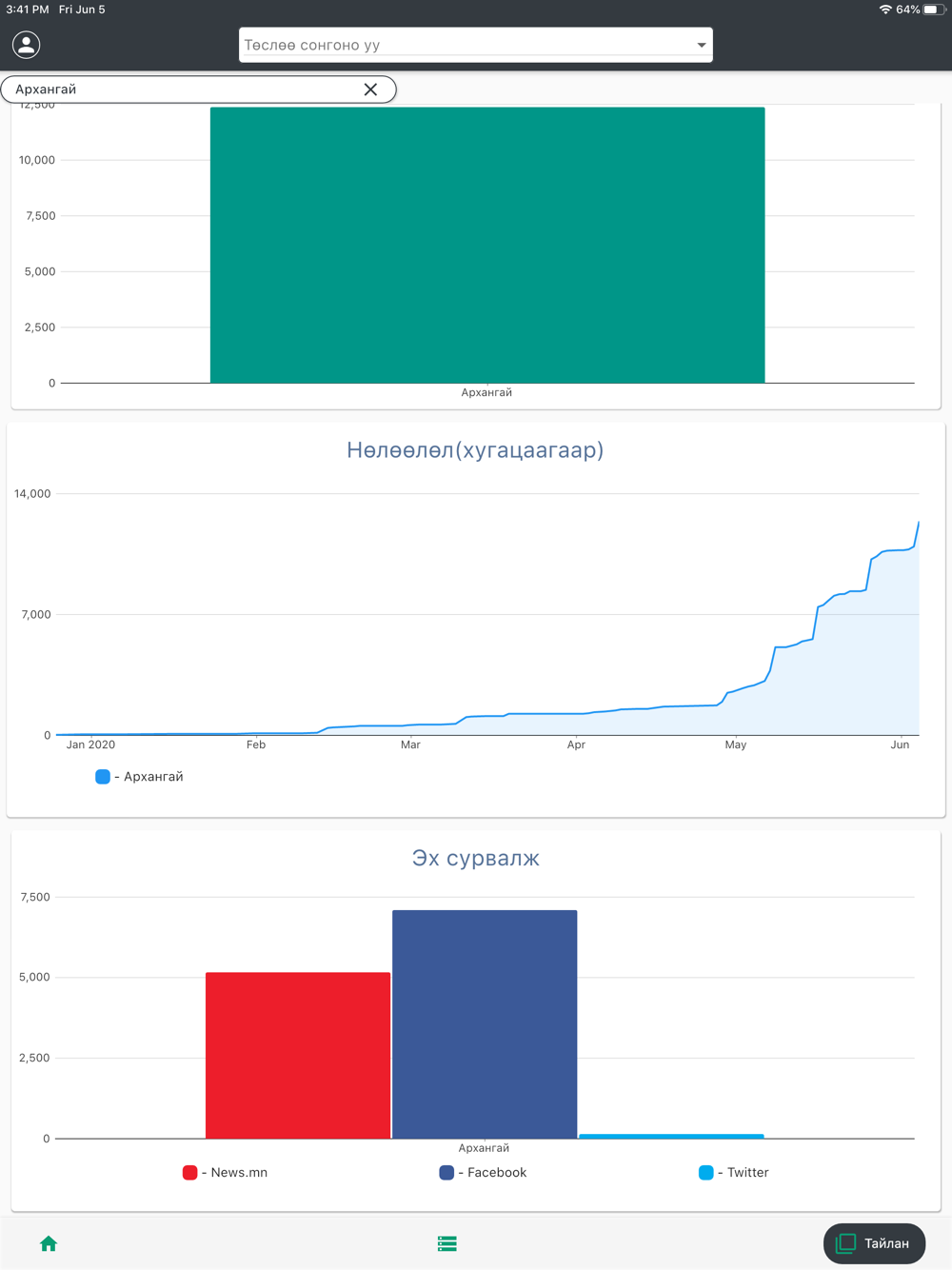Click the large green Архангай bar
The width and height of the screenshot is (952, 1270).
point(487,245)
